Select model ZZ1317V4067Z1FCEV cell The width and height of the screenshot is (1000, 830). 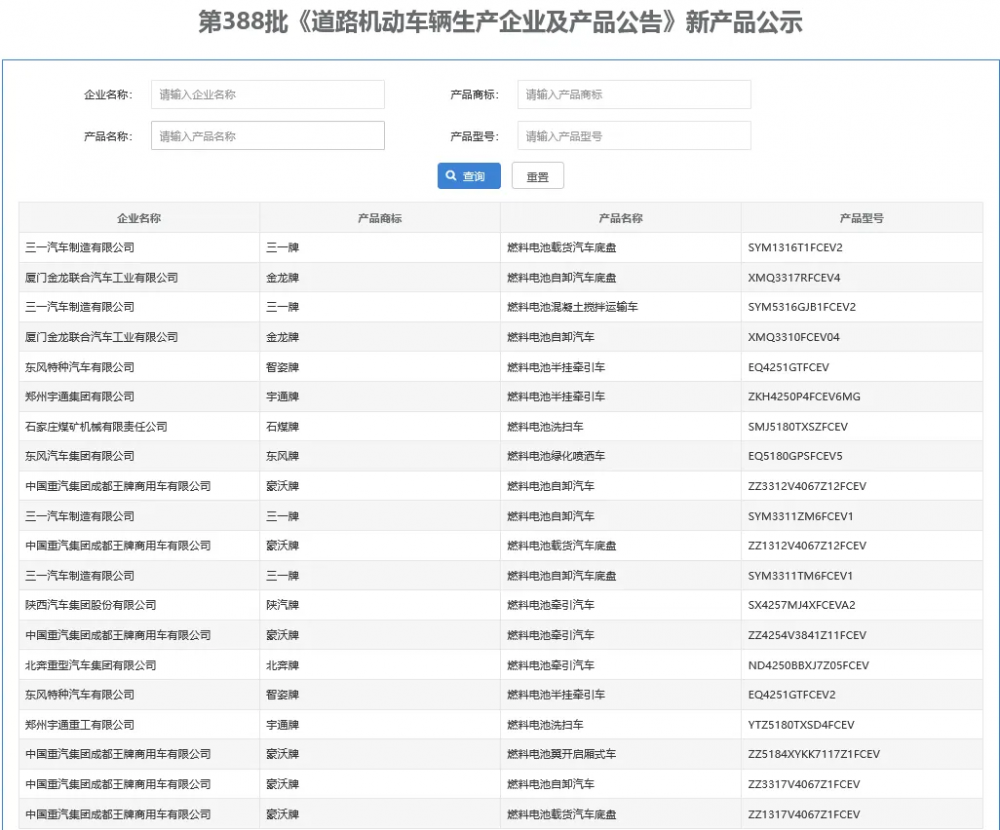pos(862,814)
